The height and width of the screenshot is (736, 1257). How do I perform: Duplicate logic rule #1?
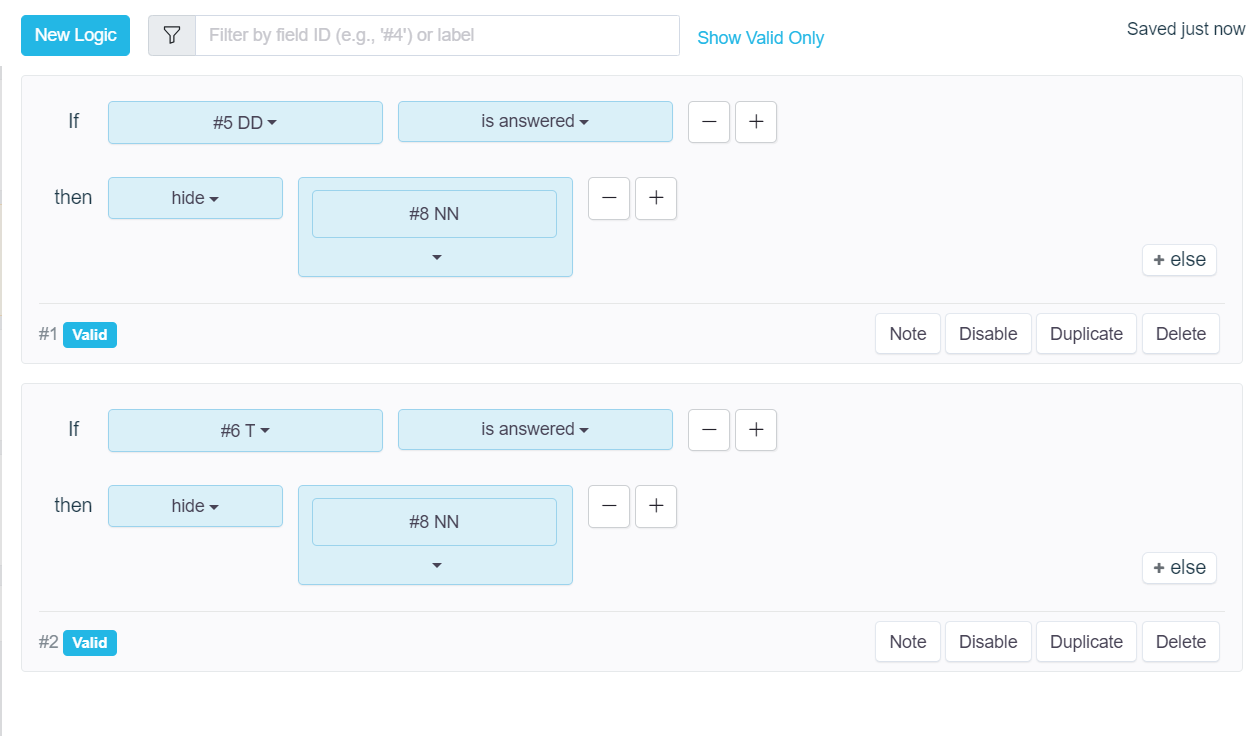1086,334
